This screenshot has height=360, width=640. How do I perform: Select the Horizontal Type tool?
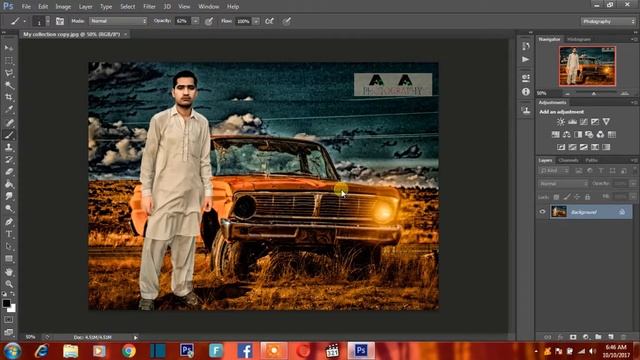pyautogui.click(x=9, y=234)
